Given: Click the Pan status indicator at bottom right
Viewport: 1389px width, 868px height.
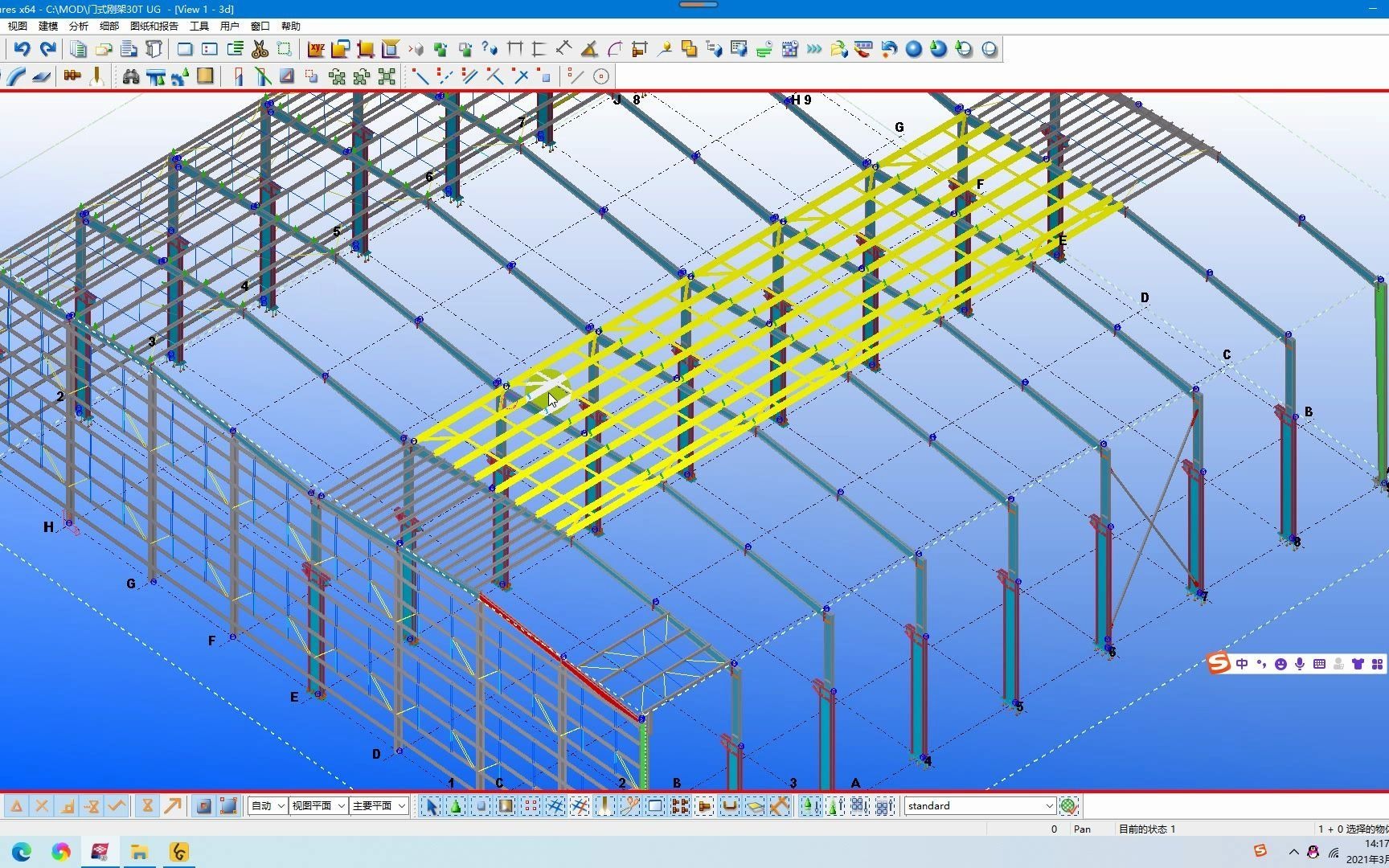Looking at the screenshot, I should pyautogui.click(x=1082, y=829).
